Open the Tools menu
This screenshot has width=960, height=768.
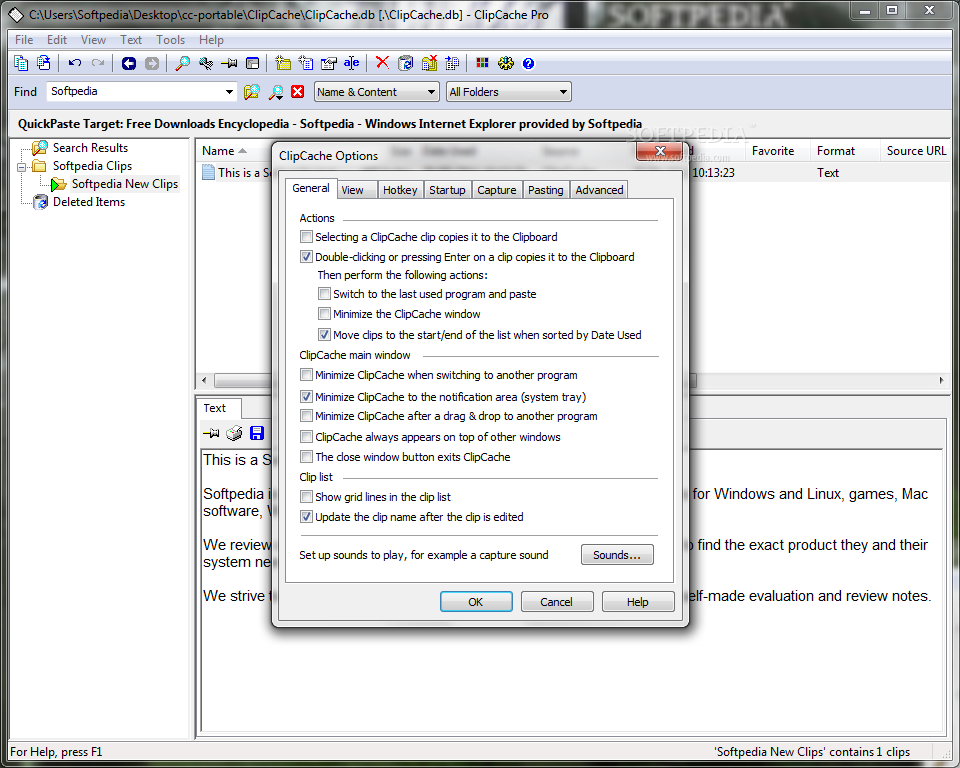point(170,40)
